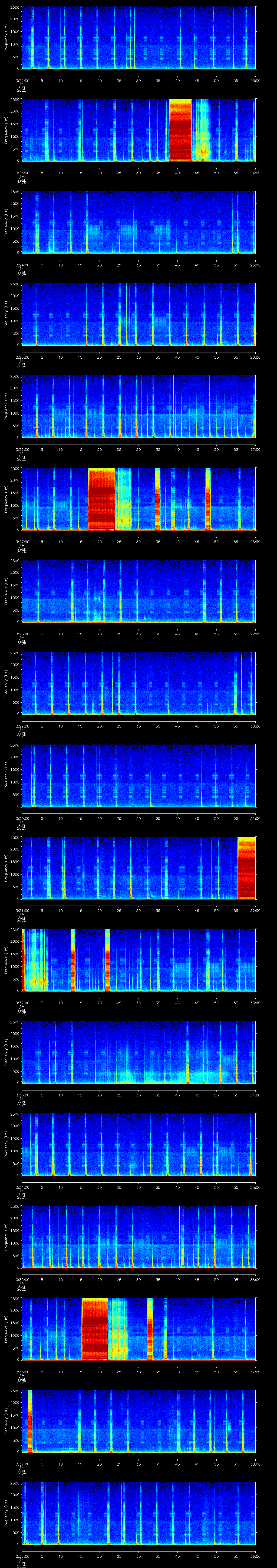Select the wide red burst in 0:36:00 panel
The image size is (277, 1568).
tap(95, 1329)
